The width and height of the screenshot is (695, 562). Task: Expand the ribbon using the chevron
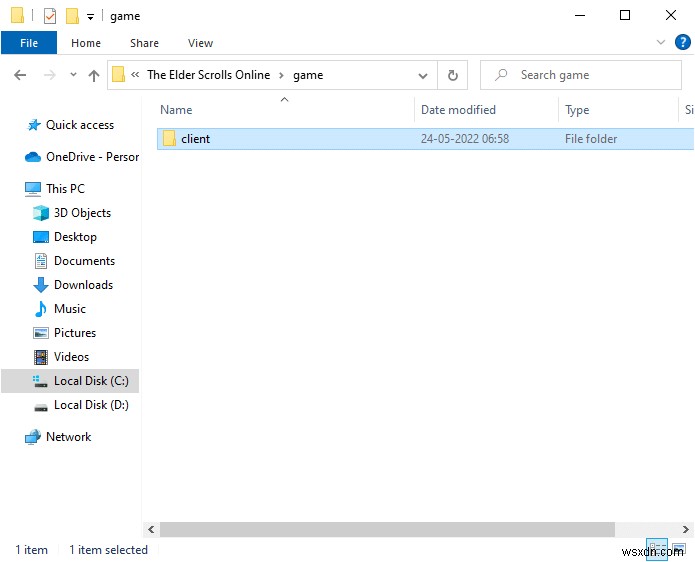point(661,43)
